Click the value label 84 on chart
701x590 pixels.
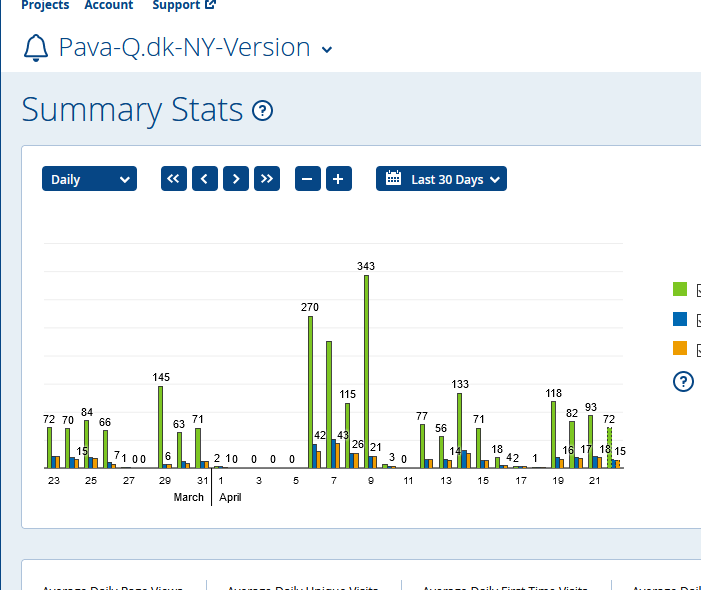click(87, 412)
